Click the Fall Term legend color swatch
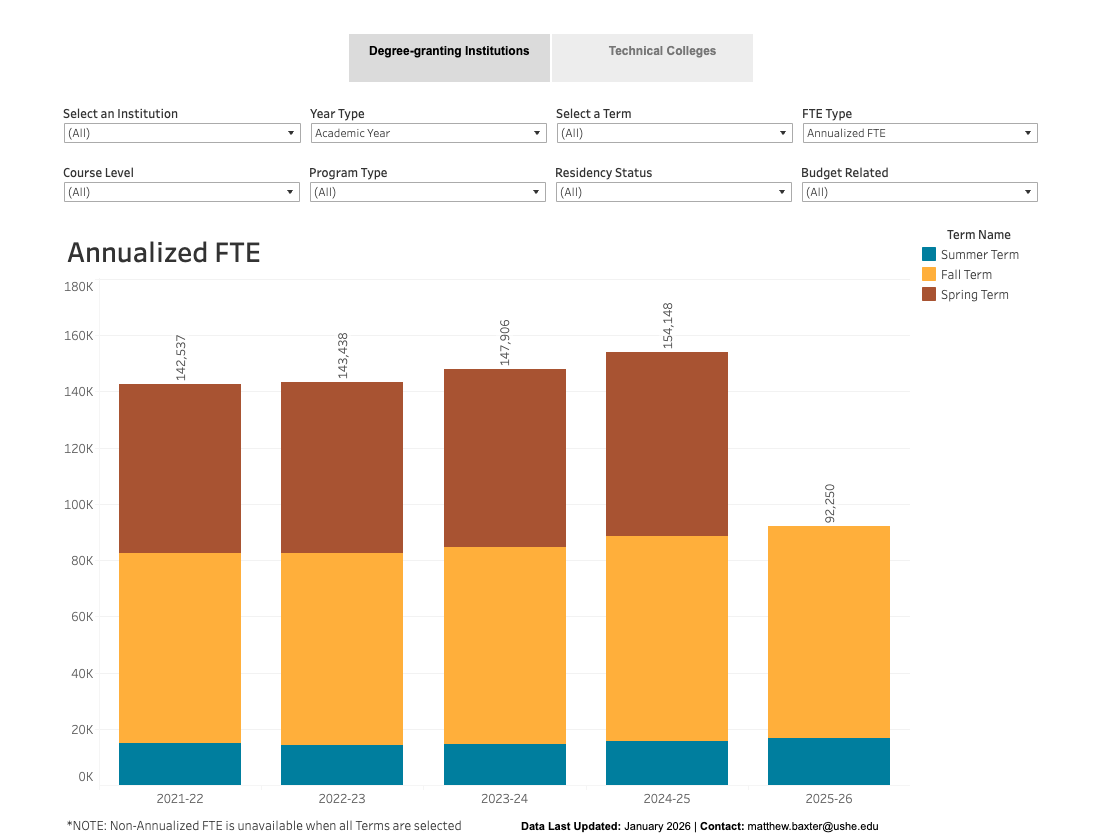 click(929, 275)
